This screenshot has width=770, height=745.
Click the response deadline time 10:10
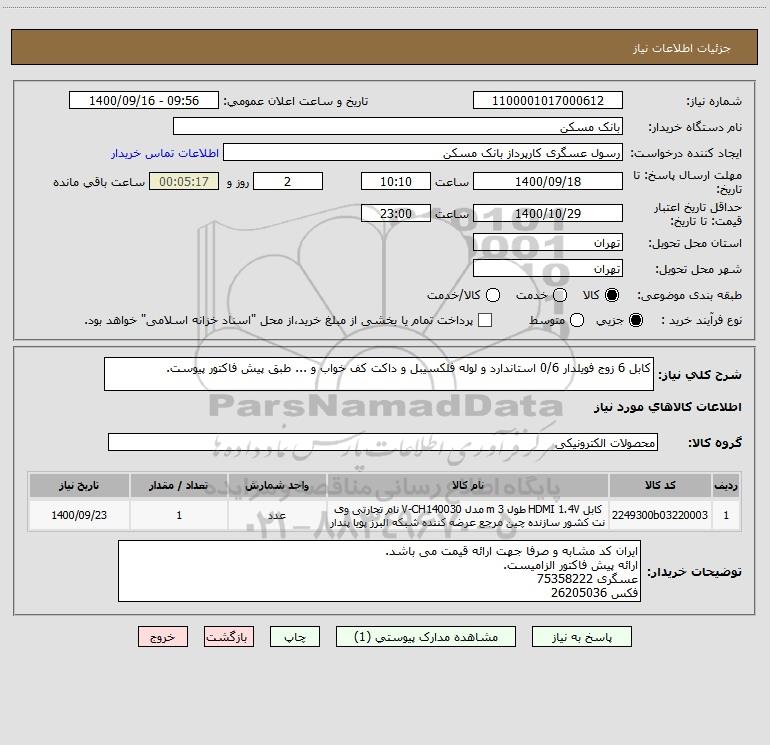point(396,181)
